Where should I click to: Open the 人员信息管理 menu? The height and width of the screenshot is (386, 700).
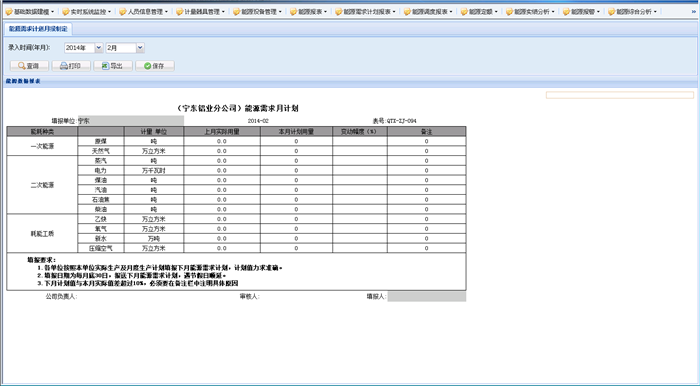[x=144, y=12]
